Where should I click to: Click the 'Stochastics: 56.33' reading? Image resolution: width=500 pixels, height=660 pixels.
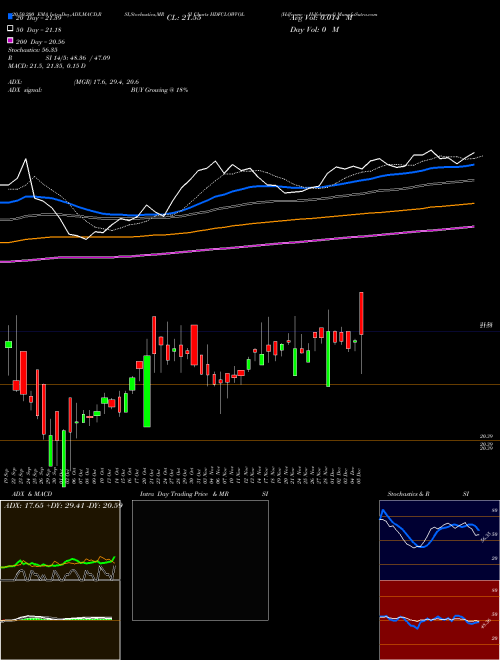[33, 50]
